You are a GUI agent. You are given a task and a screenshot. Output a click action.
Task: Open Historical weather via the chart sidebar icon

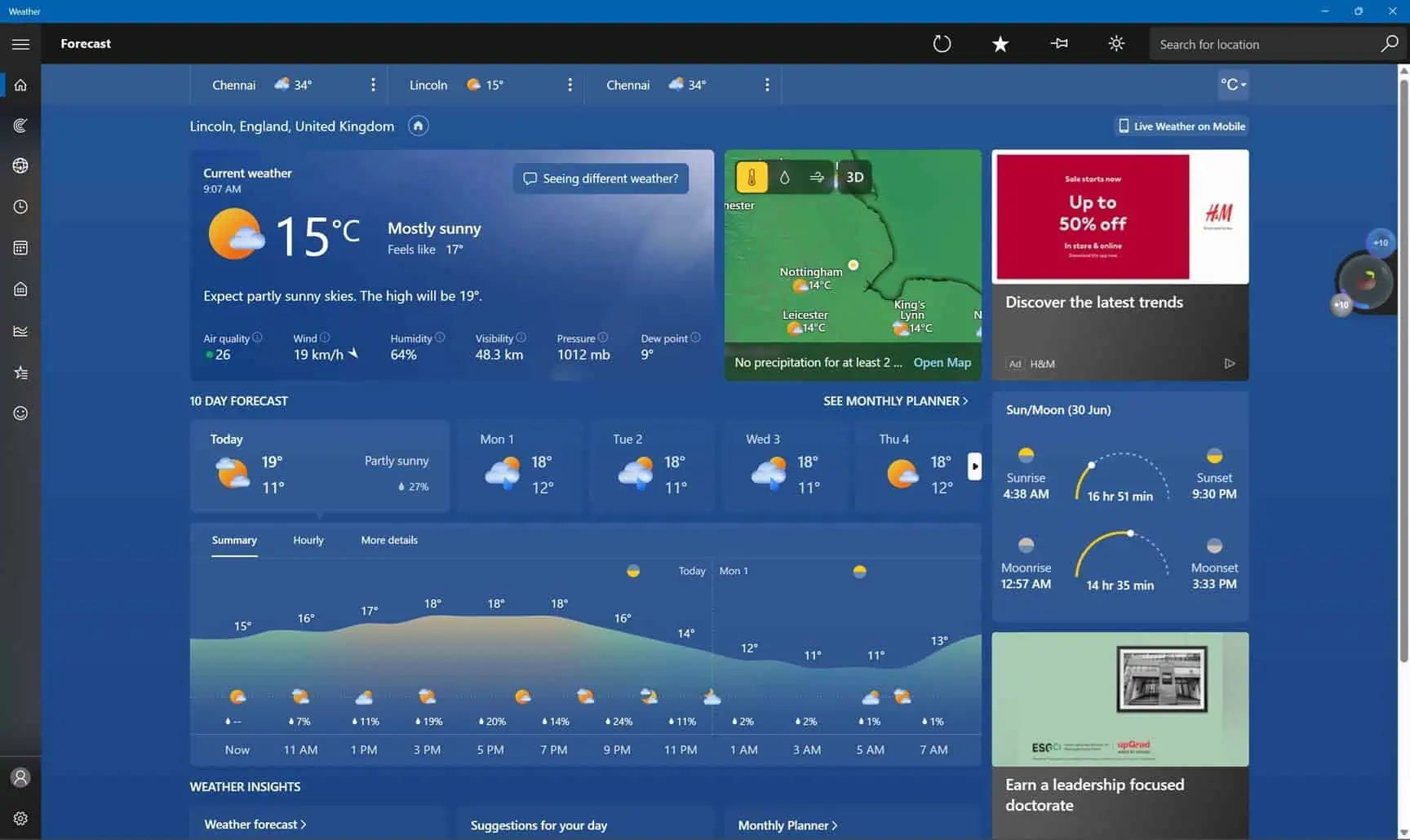point(20,330)
